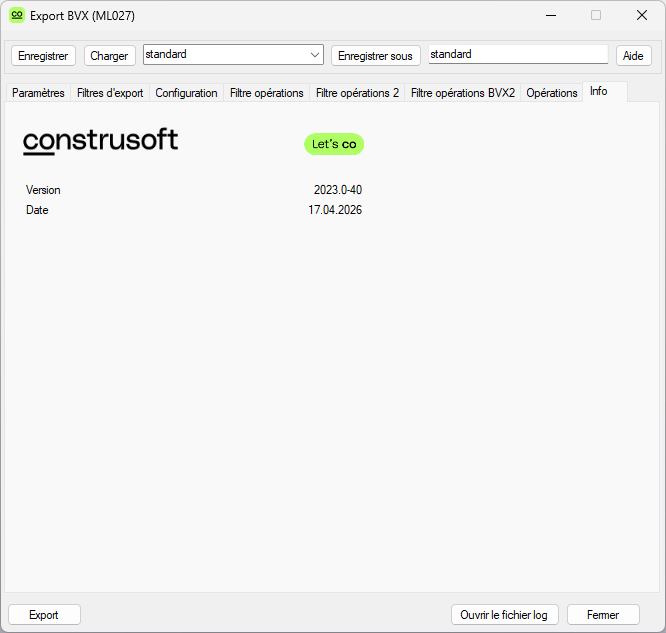Open Aide help button

click(x=633, y=56)
